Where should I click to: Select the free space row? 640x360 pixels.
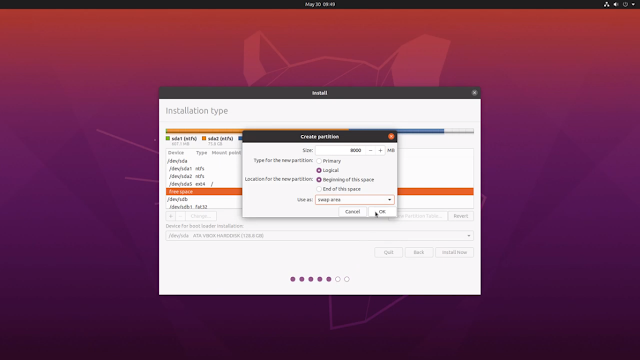click(320, 191)
